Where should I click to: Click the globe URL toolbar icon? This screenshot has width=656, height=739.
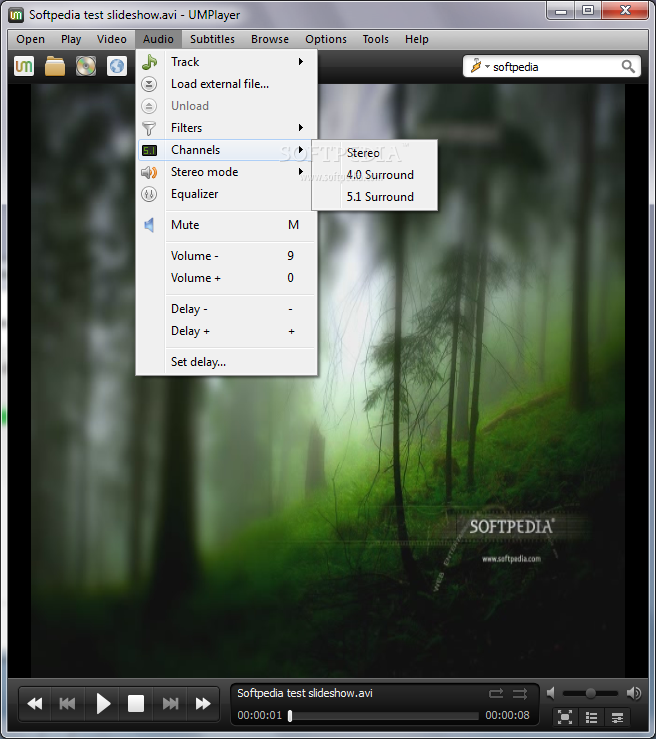pyautogui.click(x=117, y=66)
